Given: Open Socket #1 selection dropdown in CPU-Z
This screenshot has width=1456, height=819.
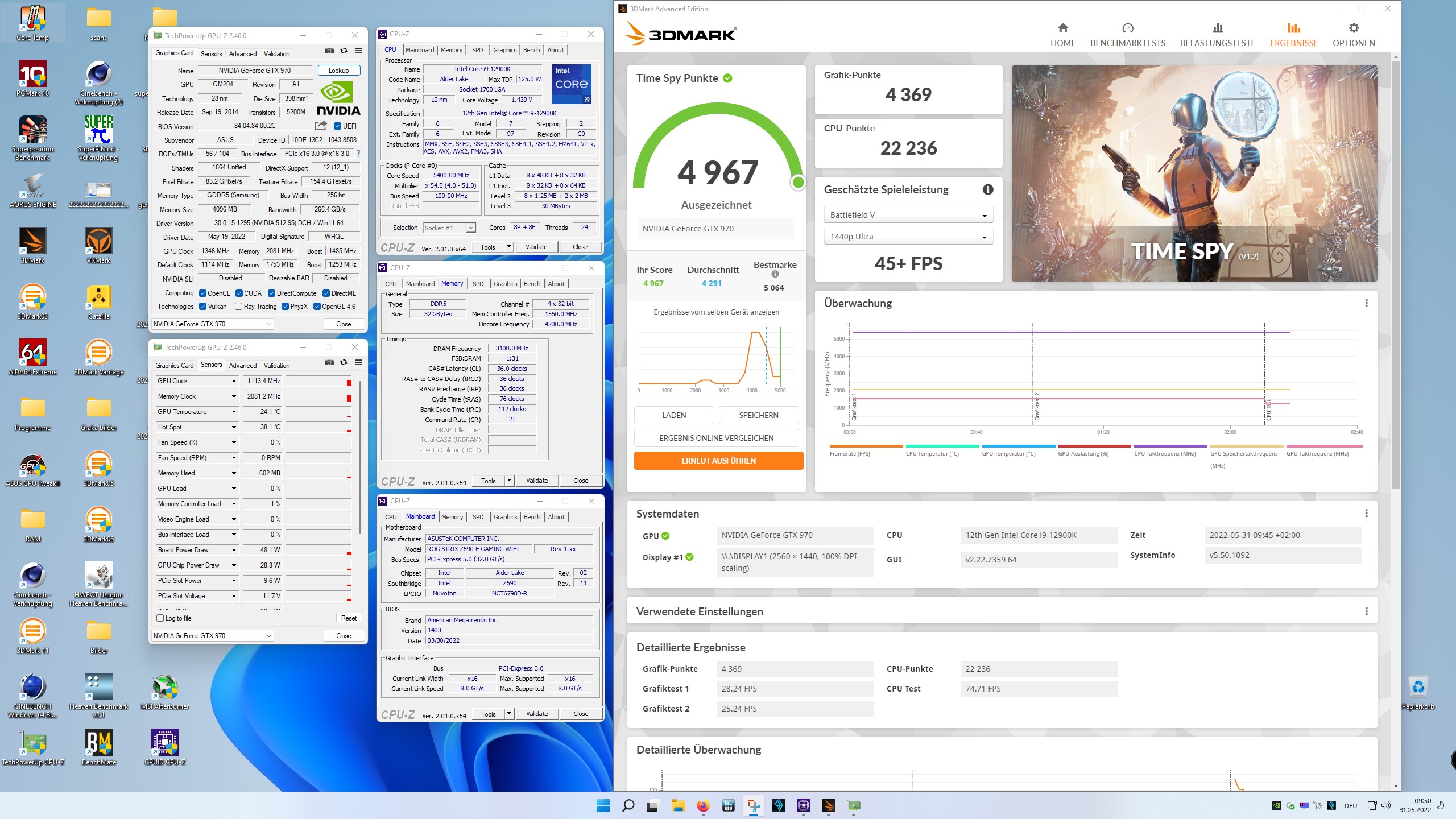Looking at the screenshot, I should [449, 228].
